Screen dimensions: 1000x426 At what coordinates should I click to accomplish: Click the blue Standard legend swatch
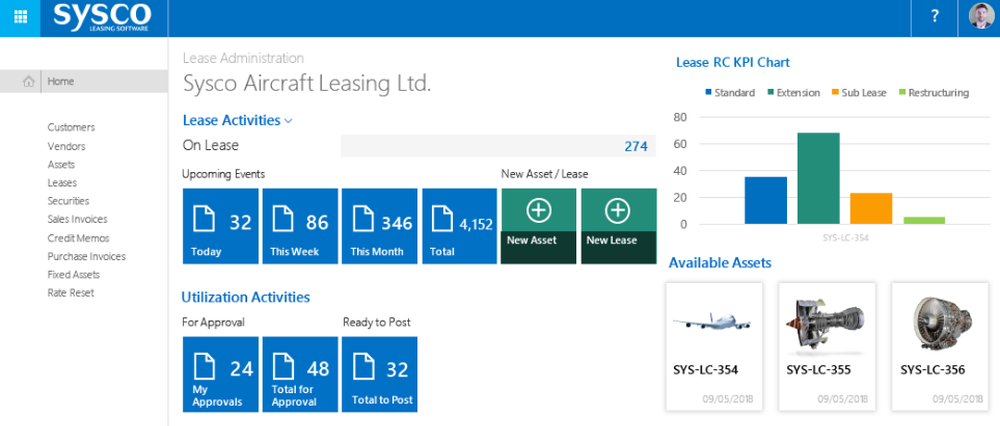point(709,92)
